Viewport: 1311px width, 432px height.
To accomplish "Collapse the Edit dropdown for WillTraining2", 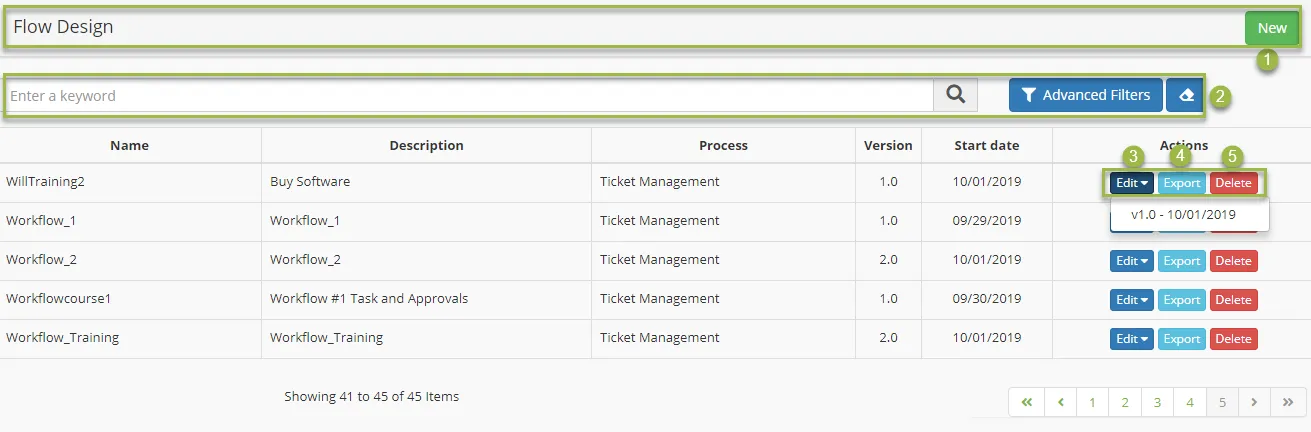I will click(x=1132, y=183).
